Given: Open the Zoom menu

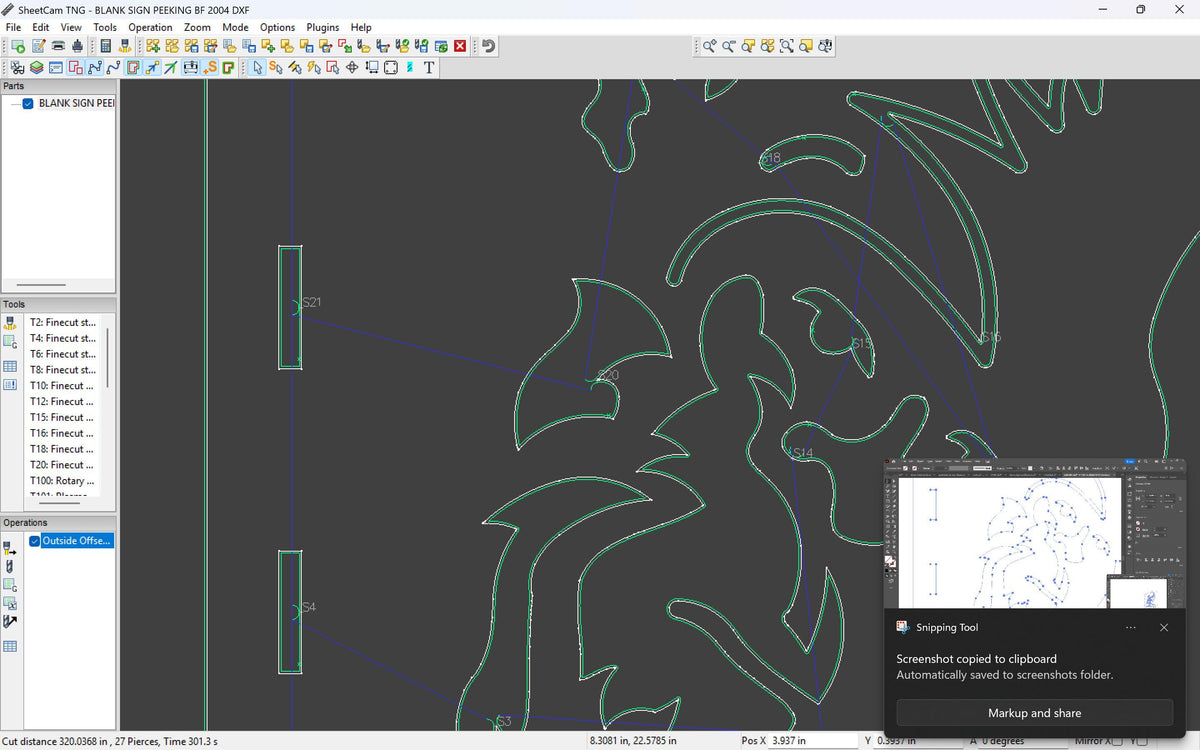Looking at the screenshot, I should tap(197, 27).
